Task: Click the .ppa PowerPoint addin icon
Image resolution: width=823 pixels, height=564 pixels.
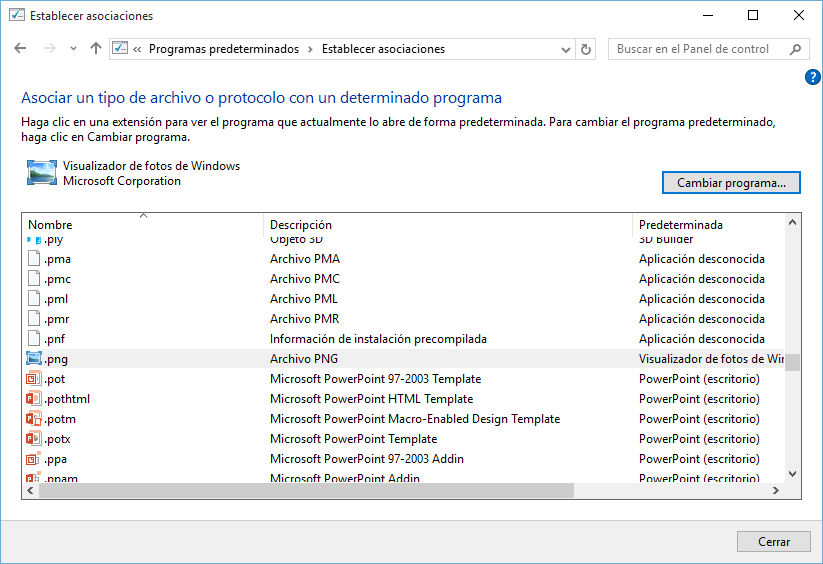Action: click(34, 459)
